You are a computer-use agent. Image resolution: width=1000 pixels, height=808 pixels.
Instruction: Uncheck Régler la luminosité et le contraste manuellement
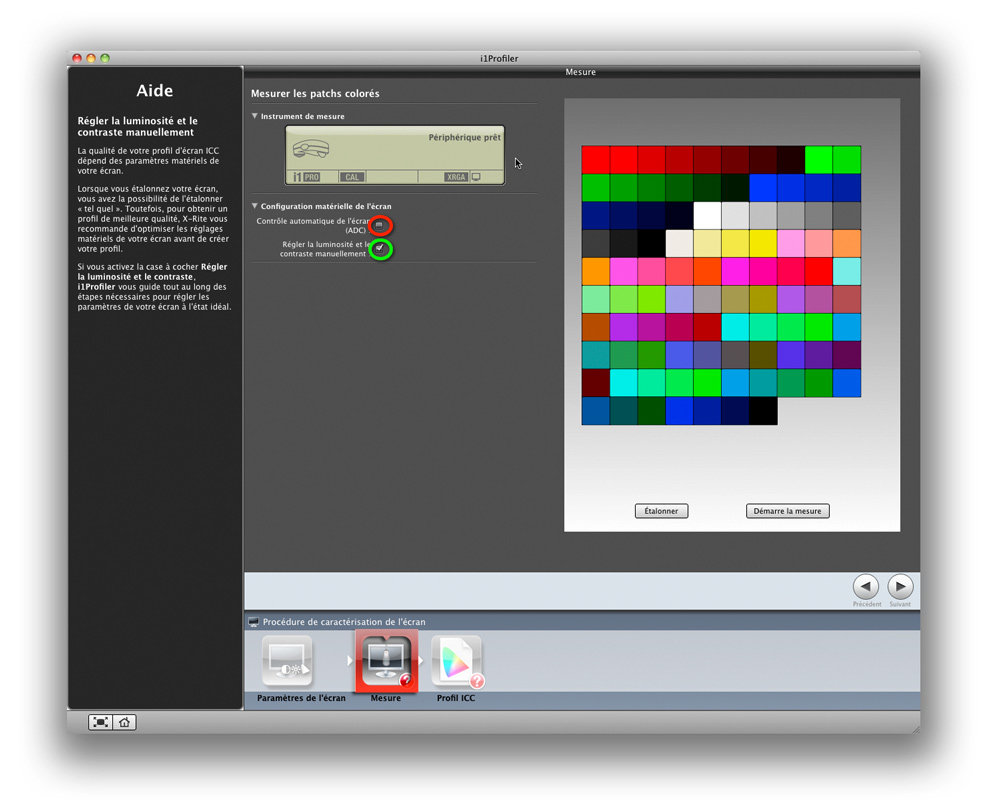[x=379, y=248]
